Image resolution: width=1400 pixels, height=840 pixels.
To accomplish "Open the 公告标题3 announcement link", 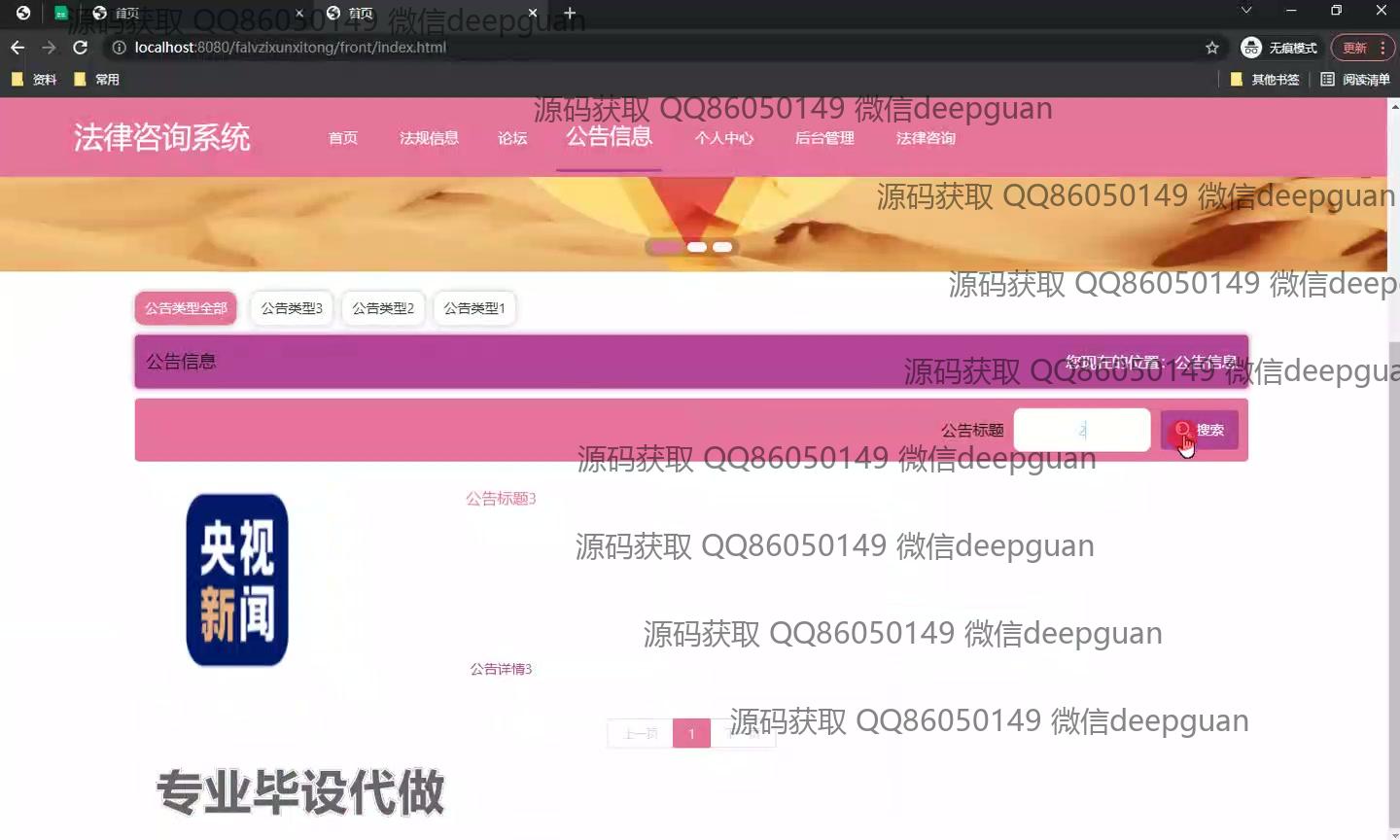I will pyautogui.click(x=501, y=499).
